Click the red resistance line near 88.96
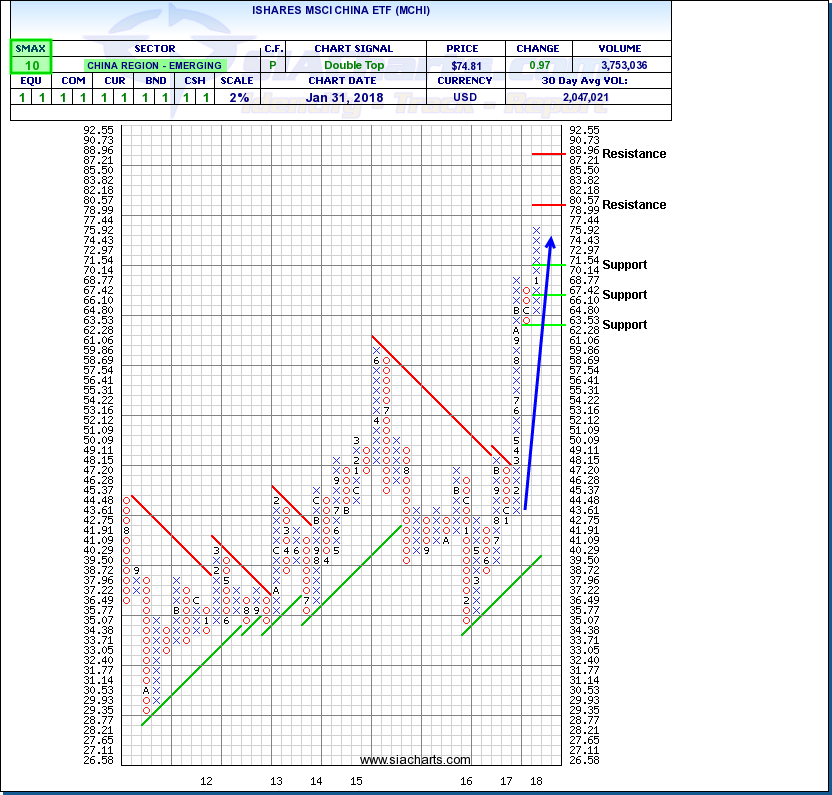Image resolution: width=832 pixels, height=795 pixels. pos(548,154)
